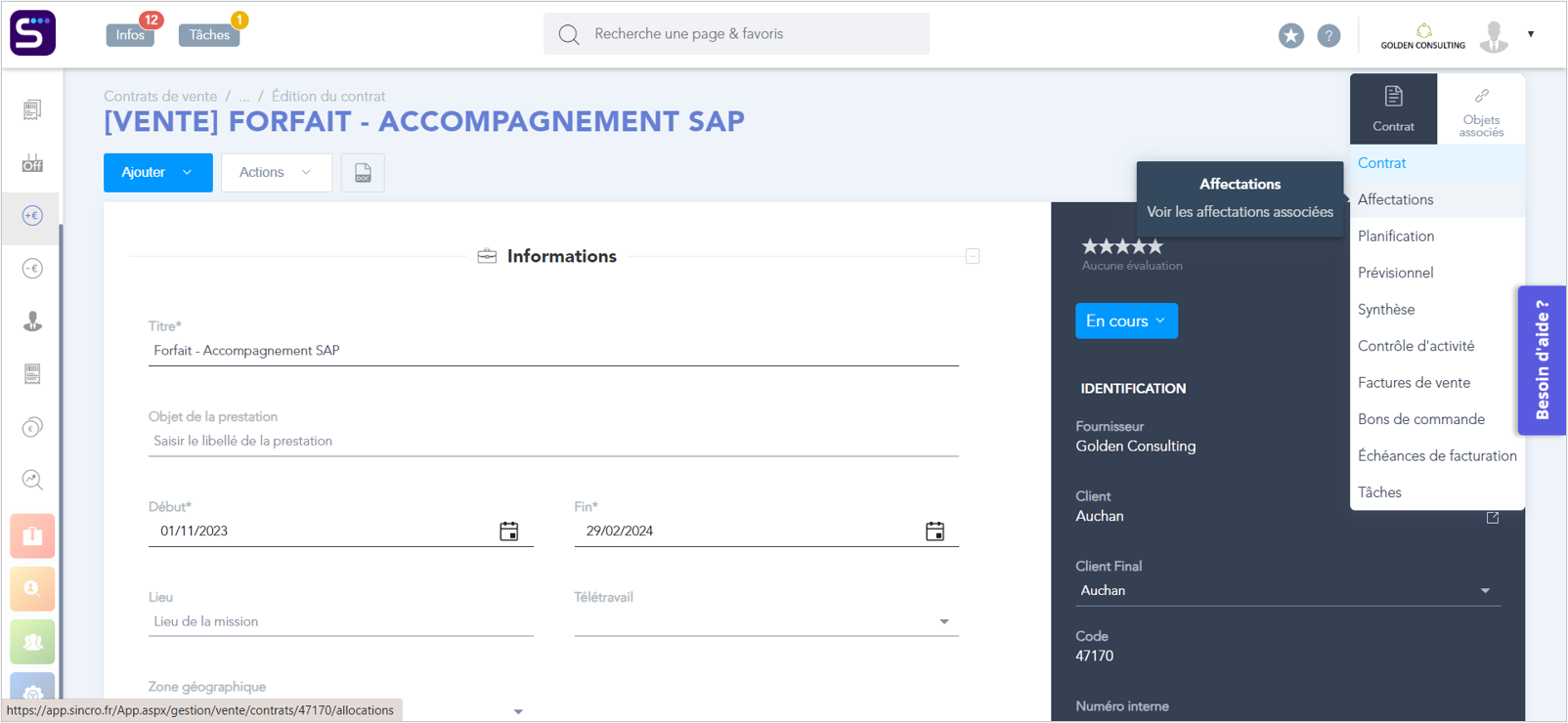
Task: Open the Auchan client external link icon
Action: [x=1493, y=518]
